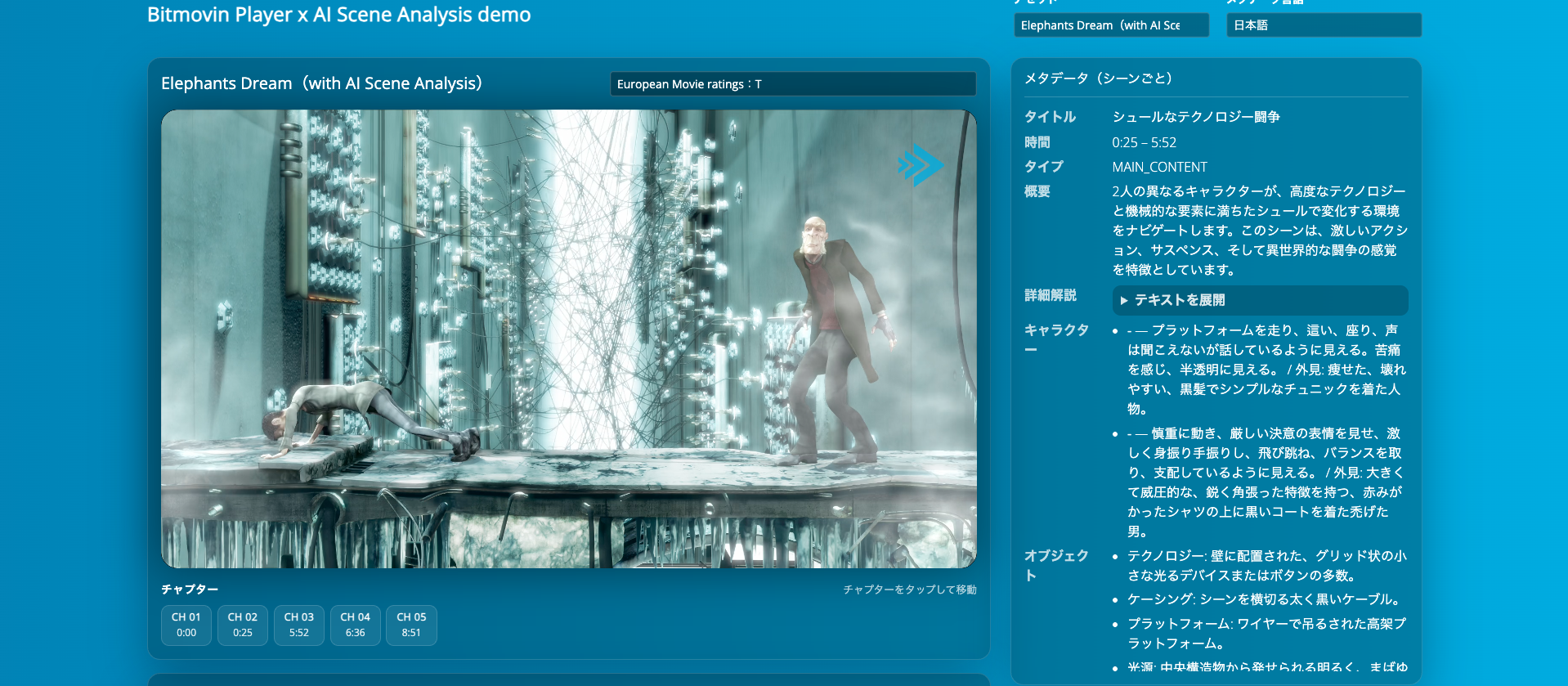1568x686 pixels.
Task: Choose chapter CH 05 at 8:51
Action: (411, 625)
